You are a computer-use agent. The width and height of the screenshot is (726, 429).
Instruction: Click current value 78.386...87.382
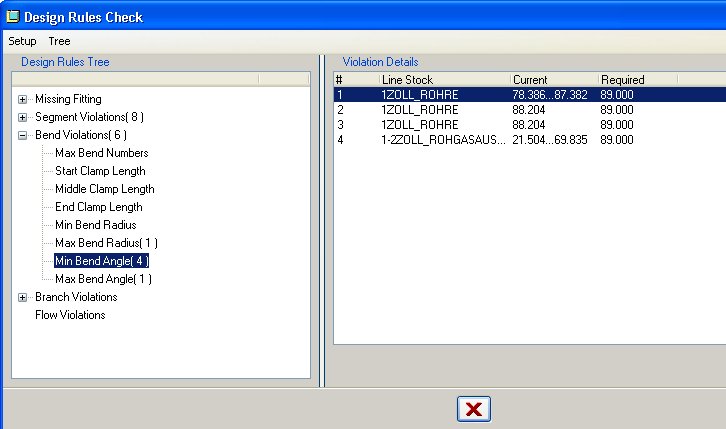(x=550, y=95)
